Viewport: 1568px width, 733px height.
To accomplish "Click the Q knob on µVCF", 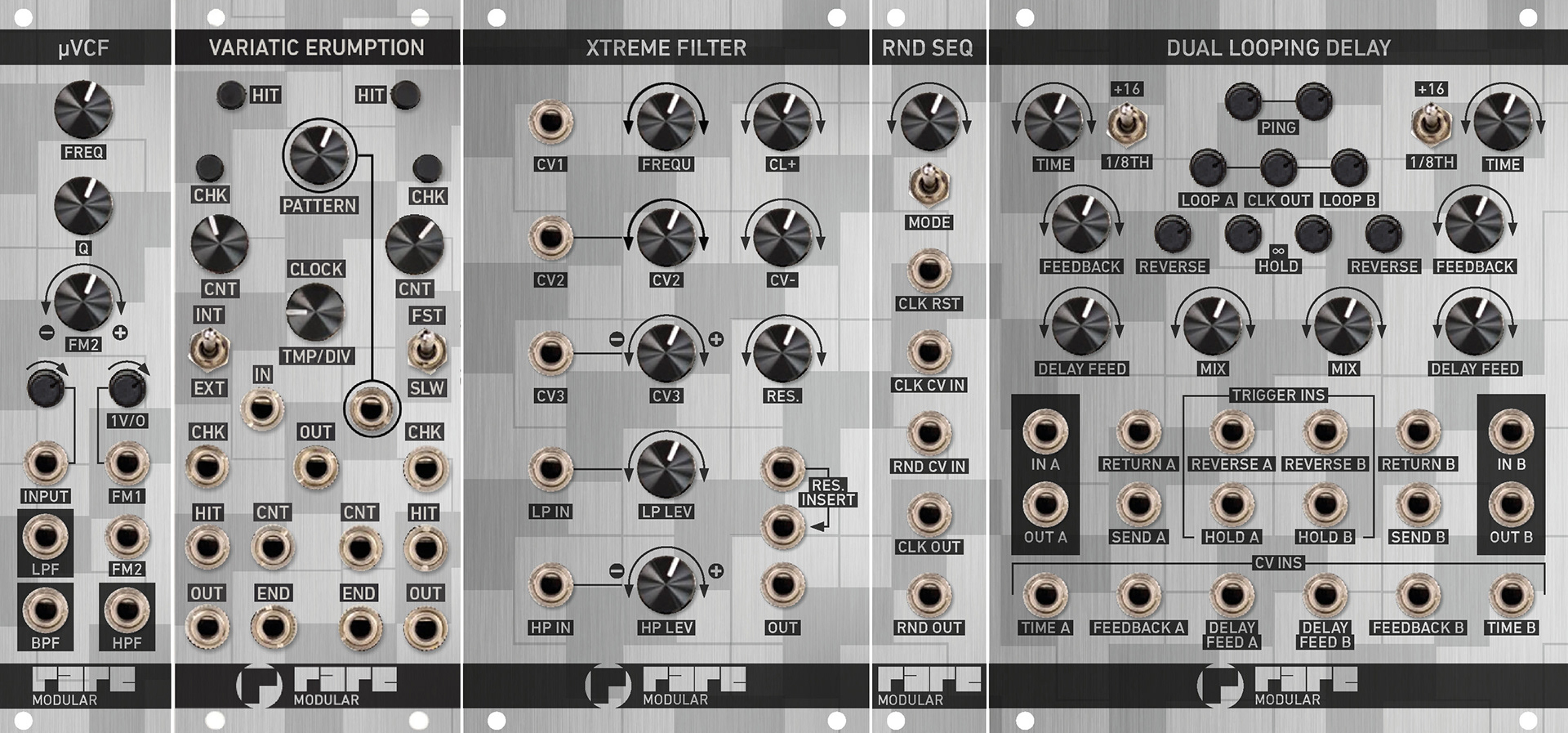I will [83, 206].
